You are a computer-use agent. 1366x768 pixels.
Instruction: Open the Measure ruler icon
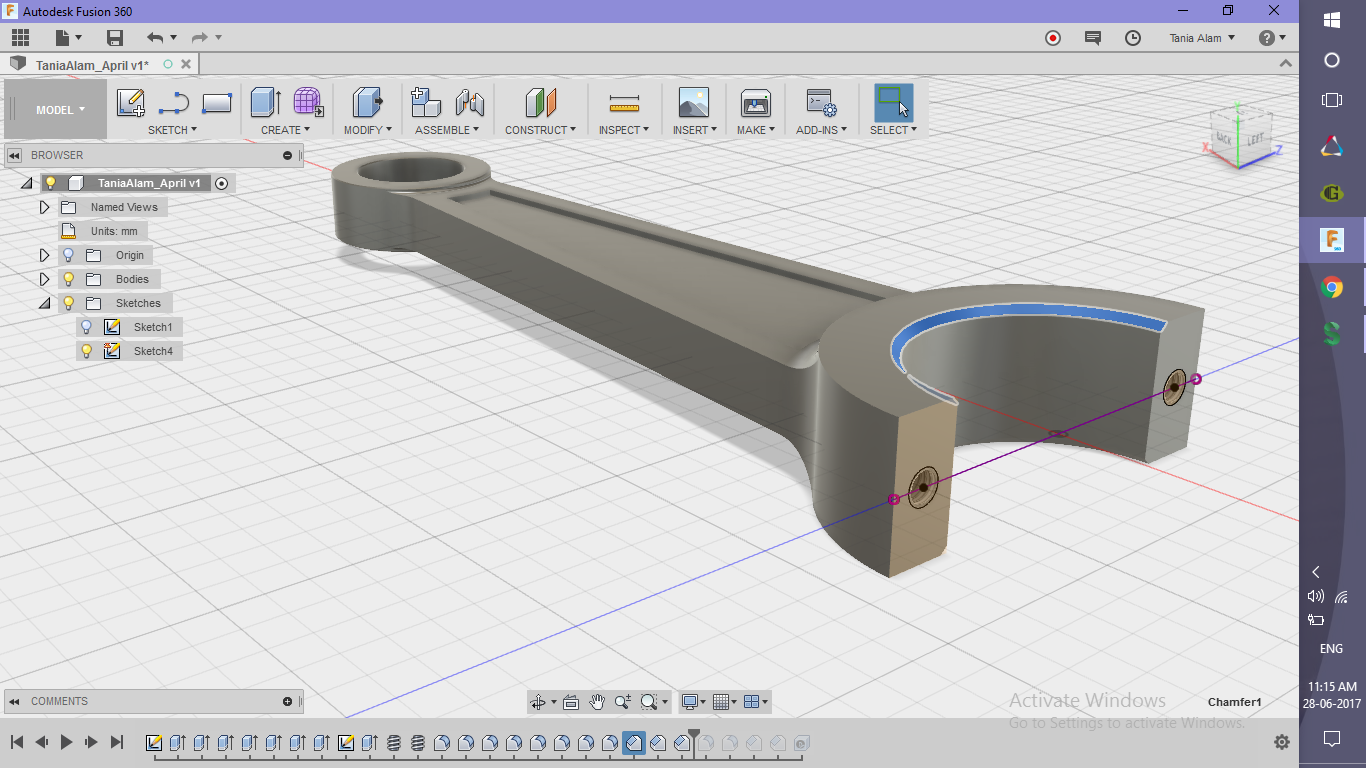(x=624, y=103)
